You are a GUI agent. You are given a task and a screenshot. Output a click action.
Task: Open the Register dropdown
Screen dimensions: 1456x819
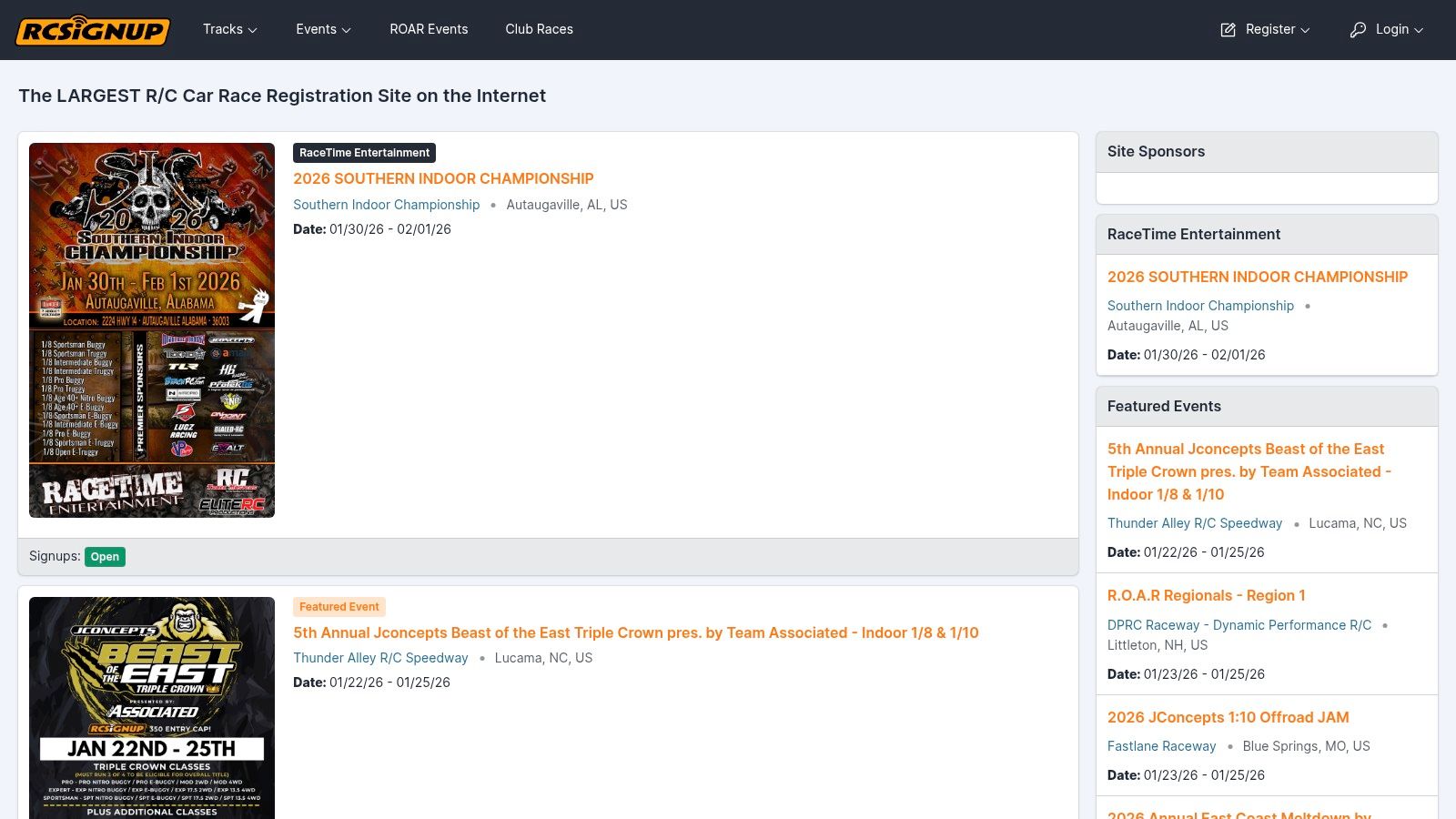pyautogui.click(x=1266, y=29)
